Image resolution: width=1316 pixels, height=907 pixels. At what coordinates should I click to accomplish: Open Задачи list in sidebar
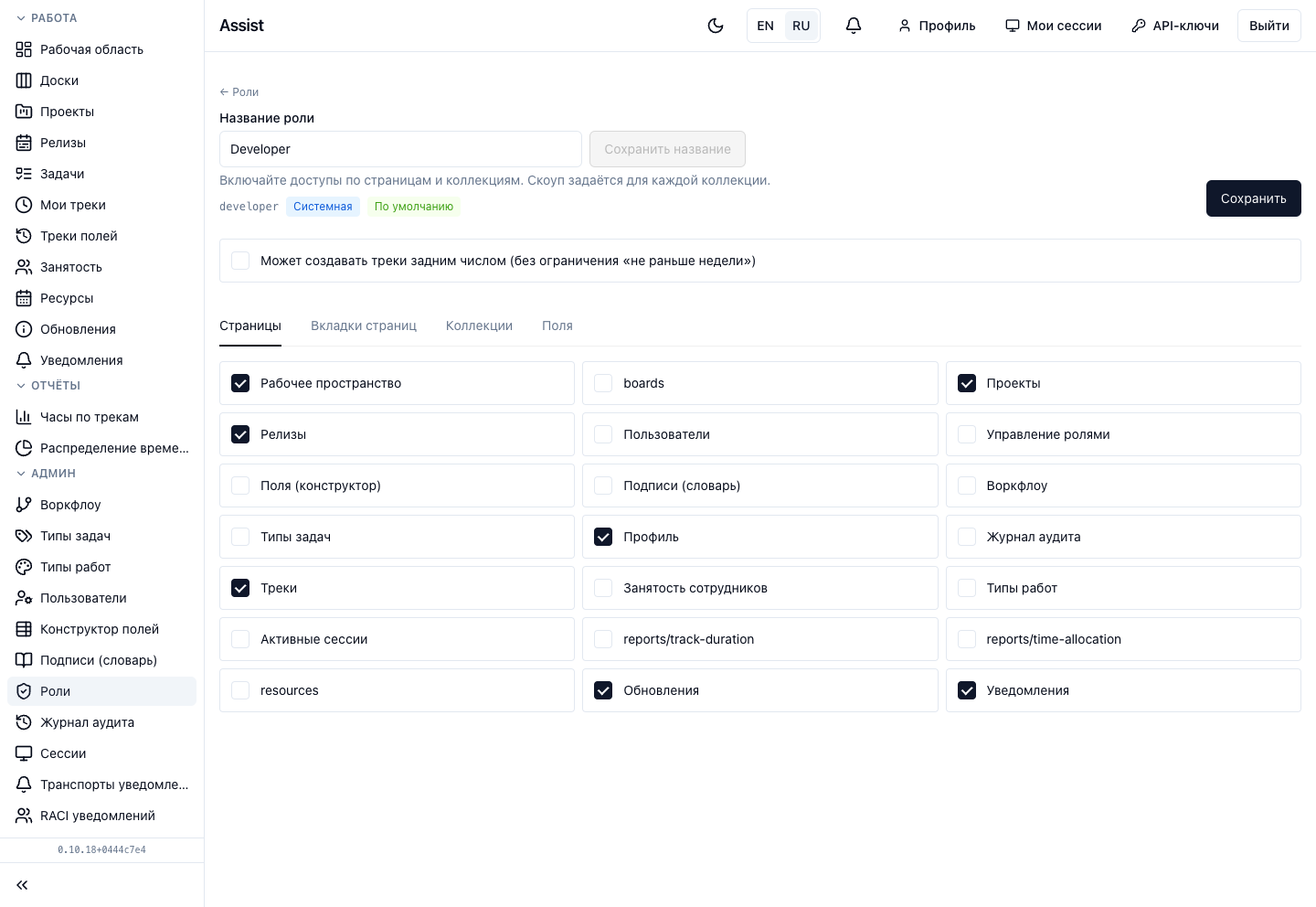(x=101, y=174)
